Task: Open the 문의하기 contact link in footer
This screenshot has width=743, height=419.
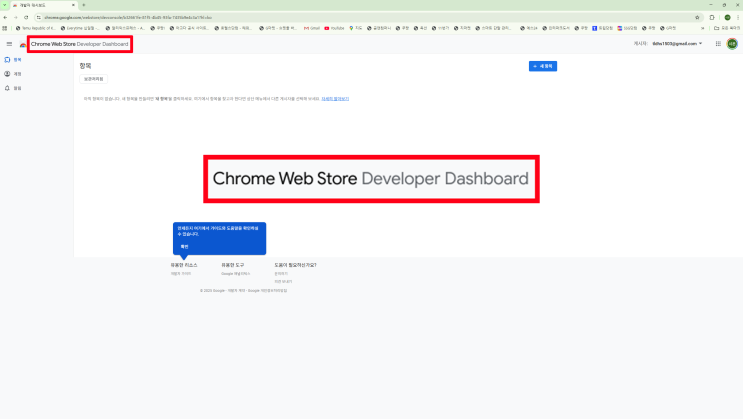Action: 281,273
